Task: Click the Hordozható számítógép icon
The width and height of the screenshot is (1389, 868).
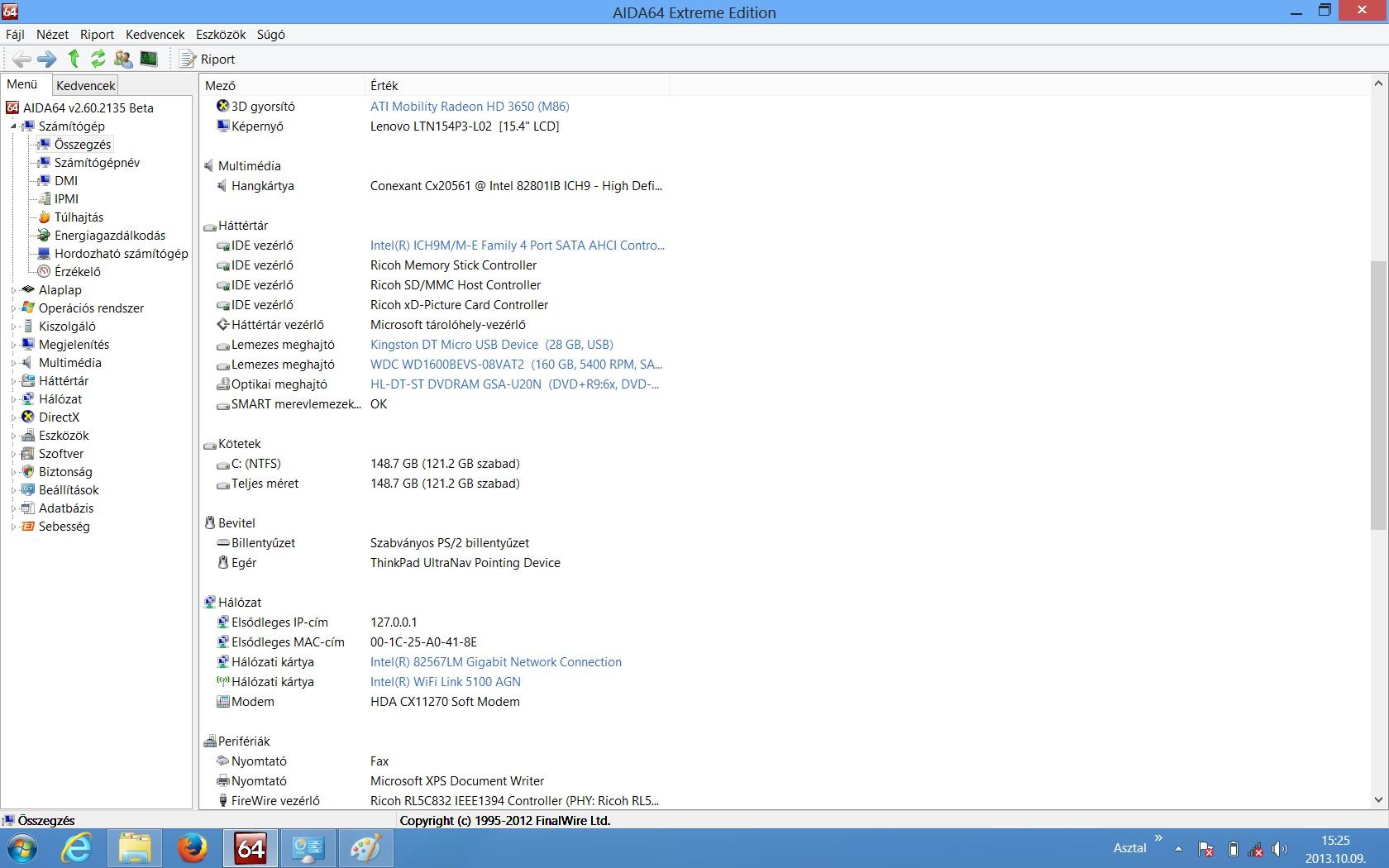Action: 44,254
